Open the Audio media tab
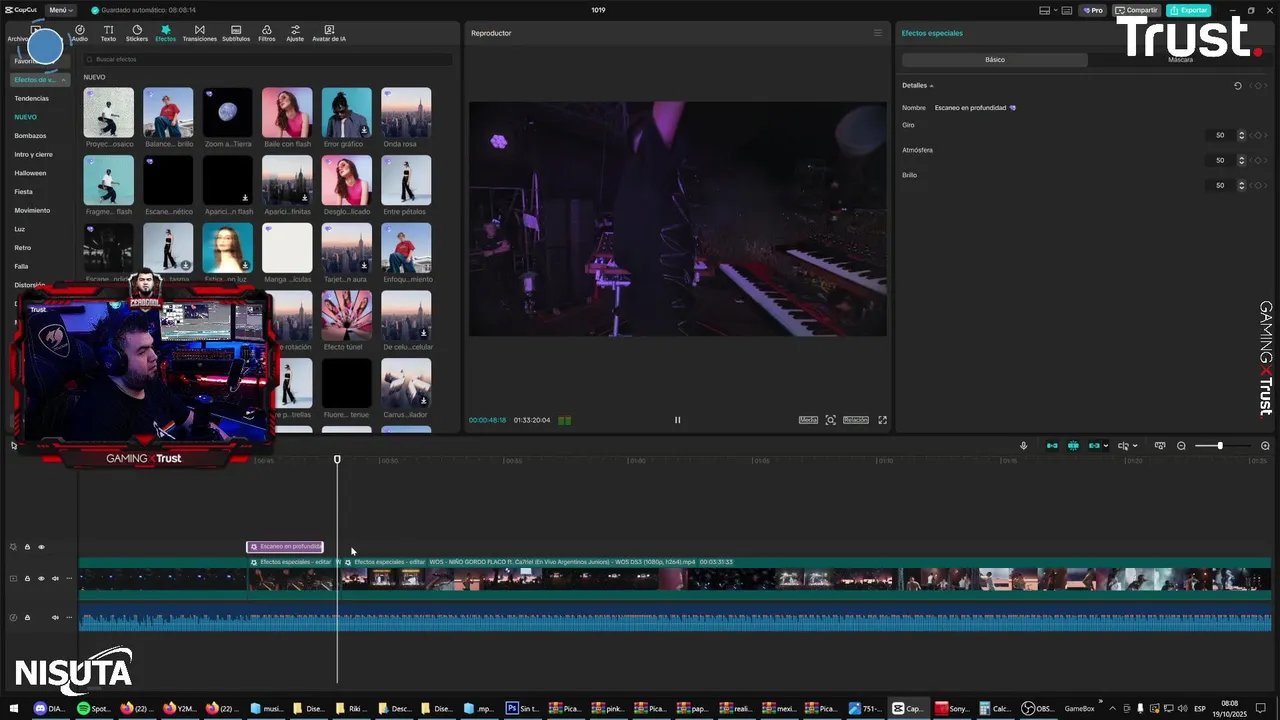 [79, 34]
